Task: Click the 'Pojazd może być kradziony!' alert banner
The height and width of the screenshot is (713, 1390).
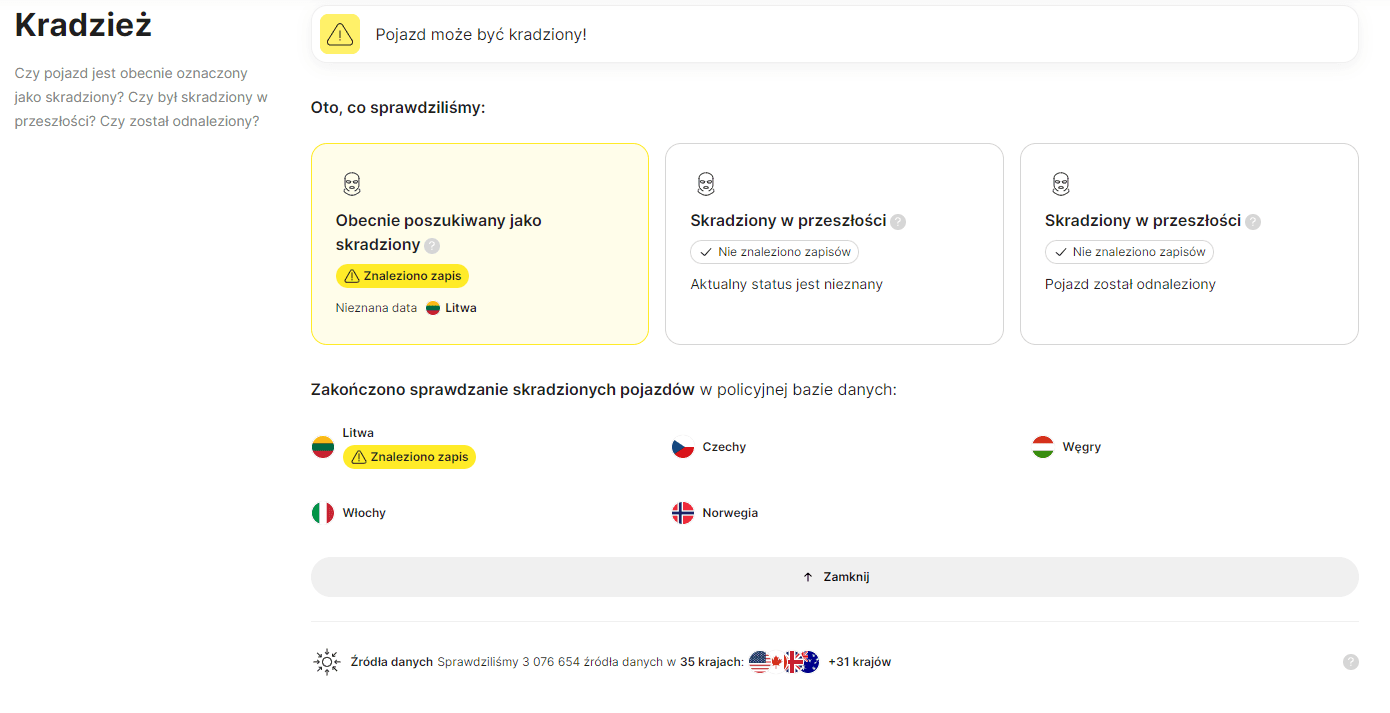Action: [x=835, y=35]
